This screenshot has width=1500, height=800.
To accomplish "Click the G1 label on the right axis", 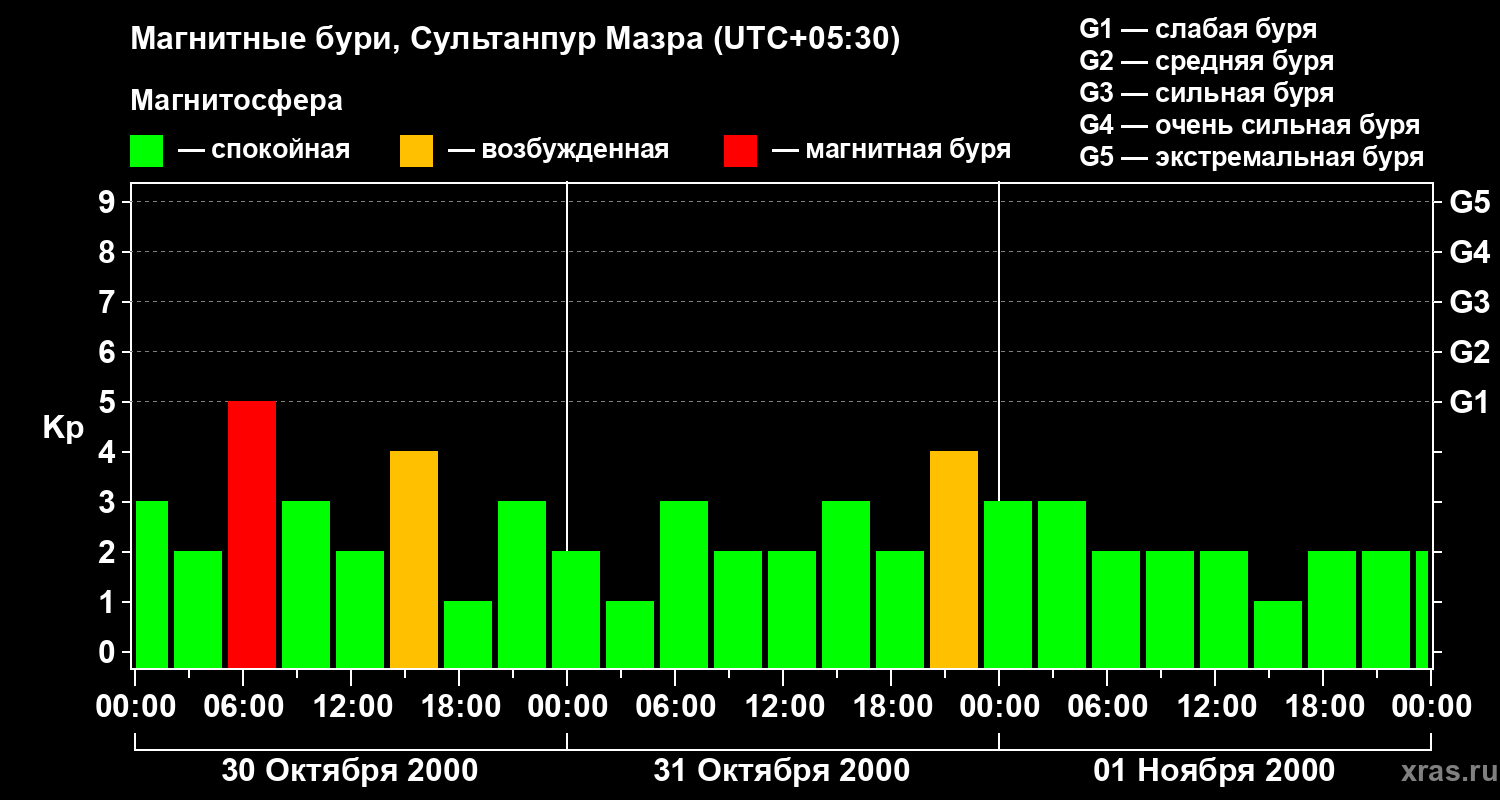I will pos(1470,402).
